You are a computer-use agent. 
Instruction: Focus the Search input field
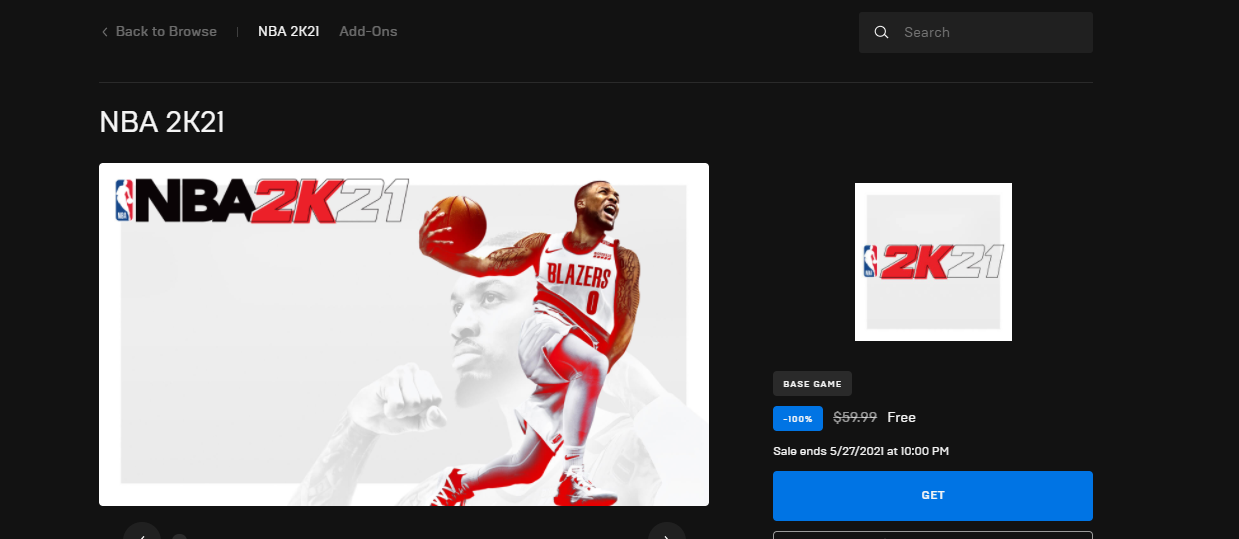(x=976, y=32)
